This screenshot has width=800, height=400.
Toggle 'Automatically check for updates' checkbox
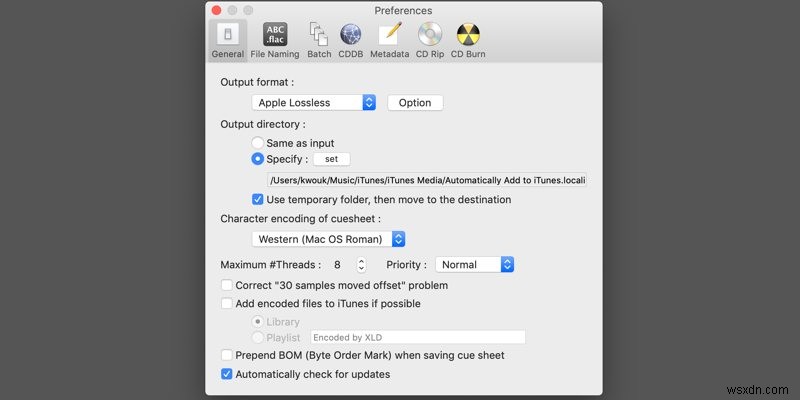(227, 374)
